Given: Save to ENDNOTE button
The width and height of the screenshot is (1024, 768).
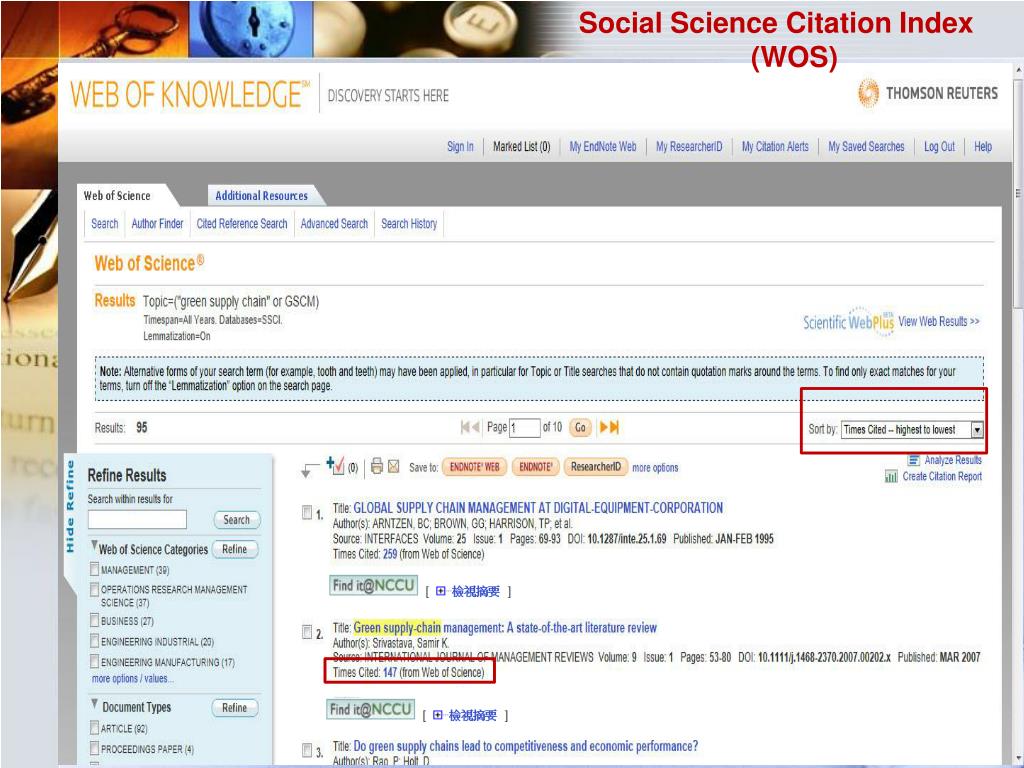Looking at the screenshot, I should click(536, 467).
